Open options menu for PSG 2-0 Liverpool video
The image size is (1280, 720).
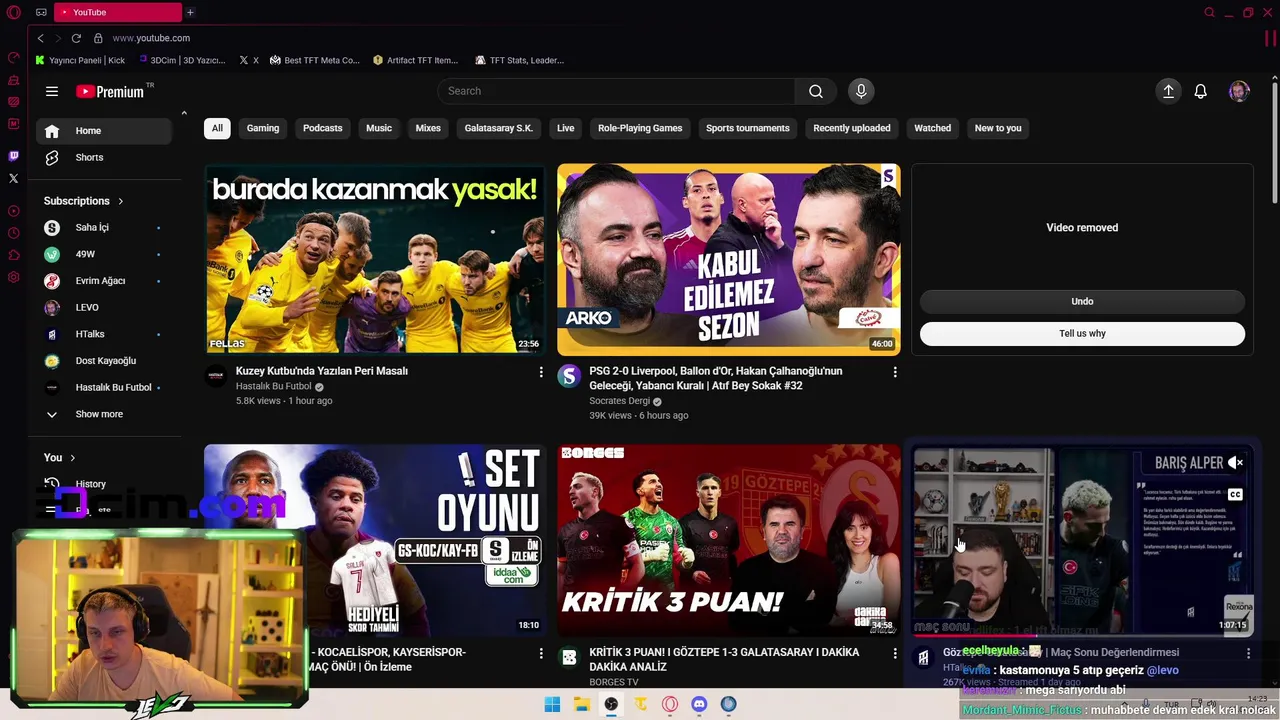coord(895,372)
